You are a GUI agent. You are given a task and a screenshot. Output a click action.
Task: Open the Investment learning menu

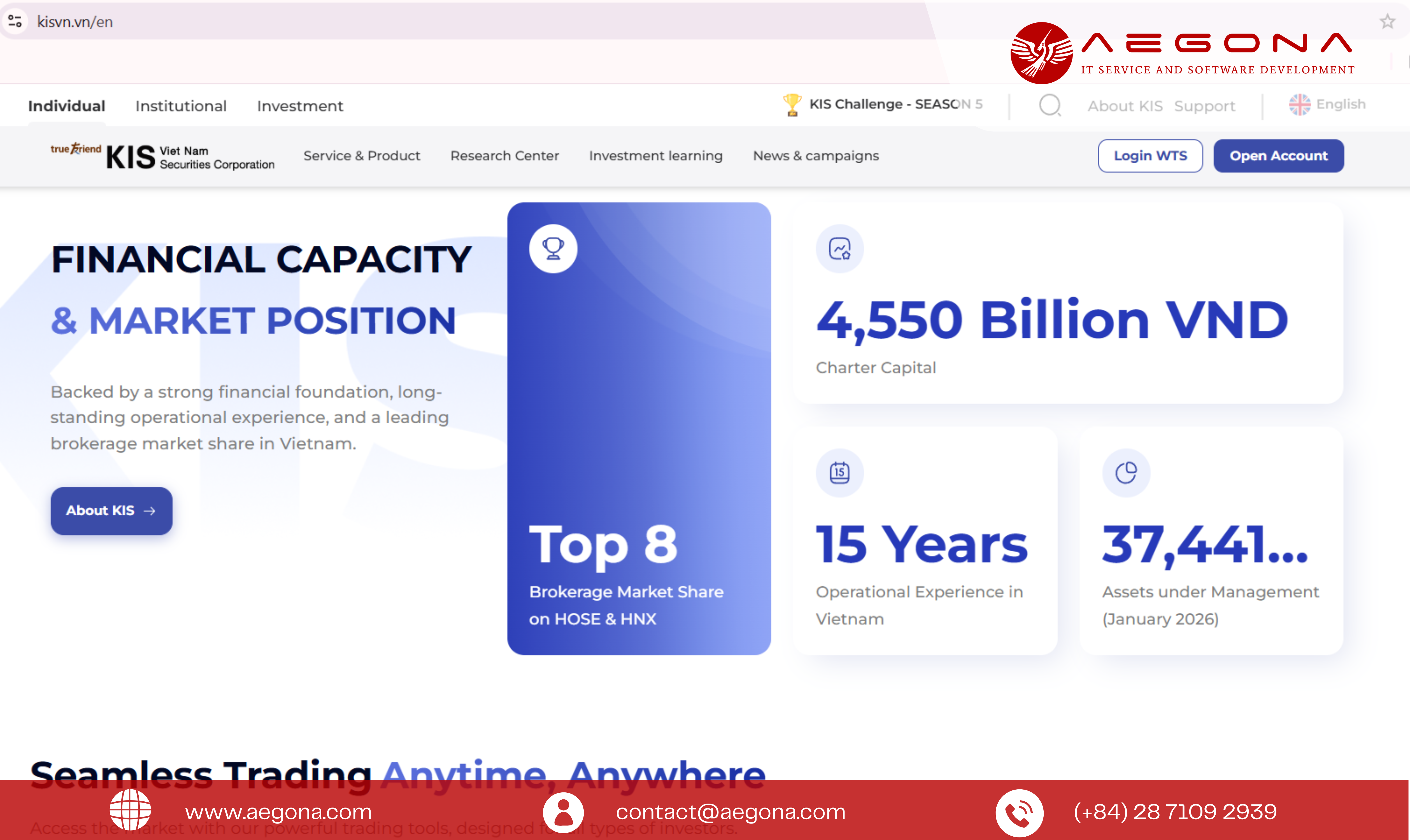point(656,156)
